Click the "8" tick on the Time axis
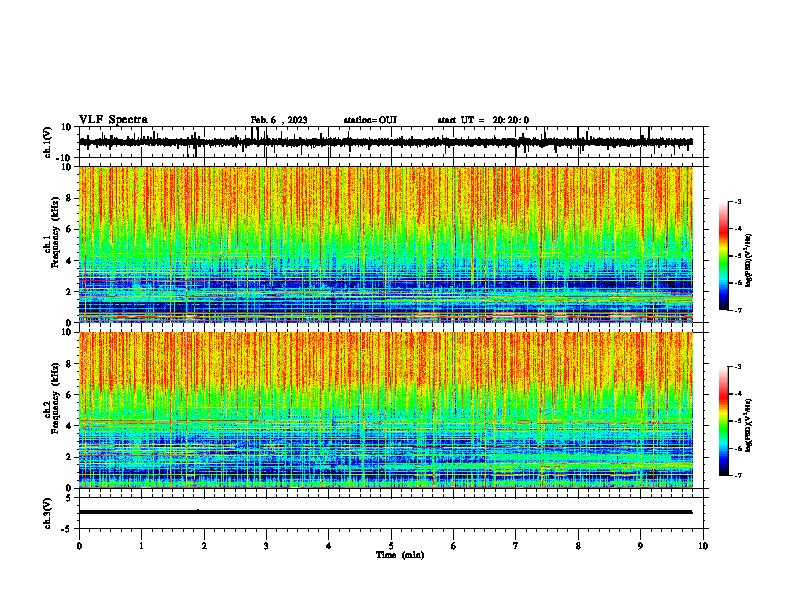This screenshot has width=792, height=612. (x=578, y=546)
